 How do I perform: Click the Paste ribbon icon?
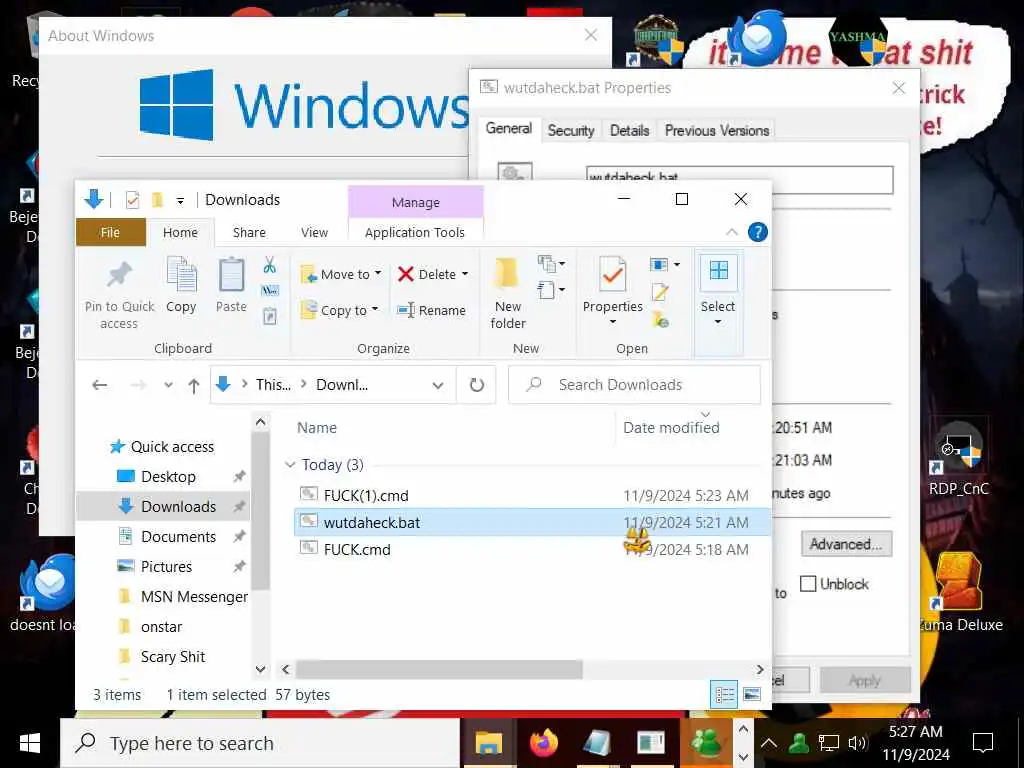[x=231, y=274]
